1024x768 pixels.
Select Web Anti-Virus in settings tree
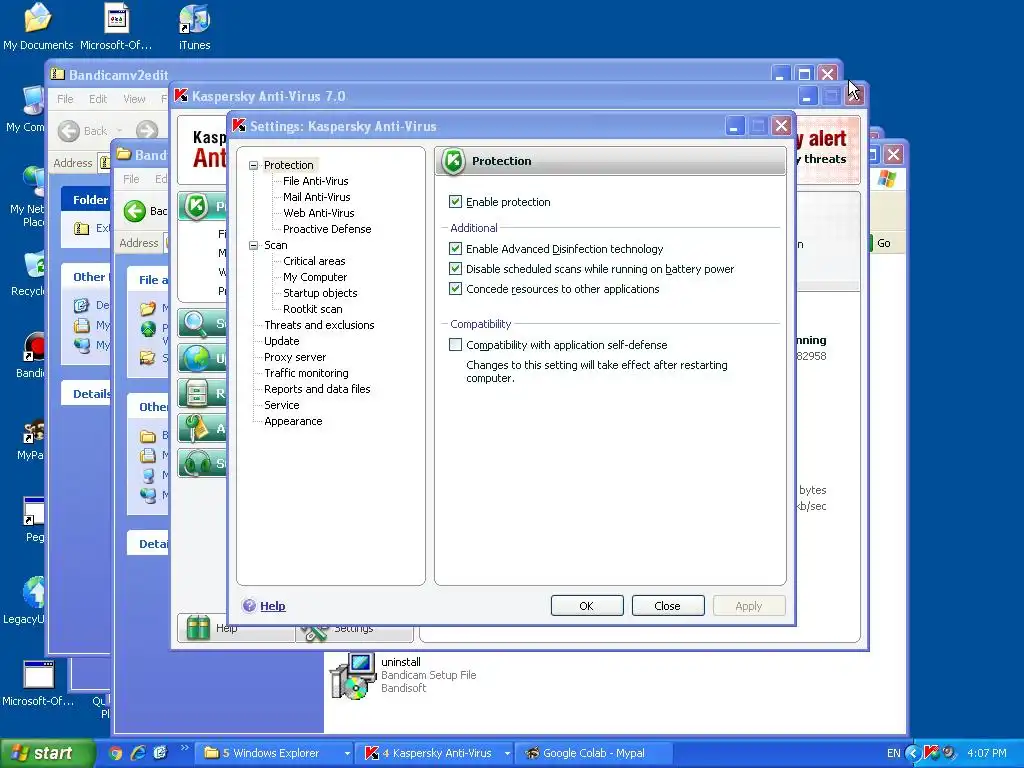[x=319, y=213]
